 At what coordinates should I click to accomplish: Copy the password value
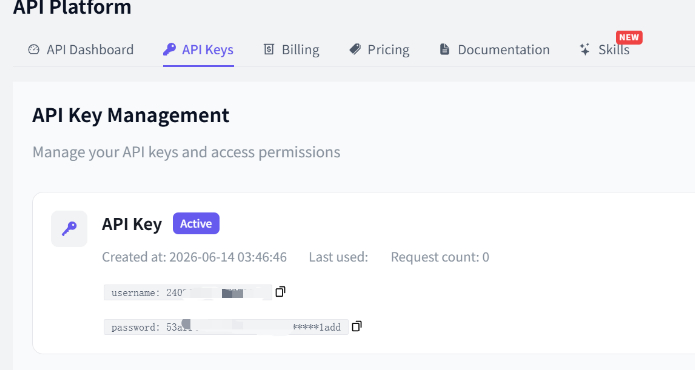click(x=357, y=327)
